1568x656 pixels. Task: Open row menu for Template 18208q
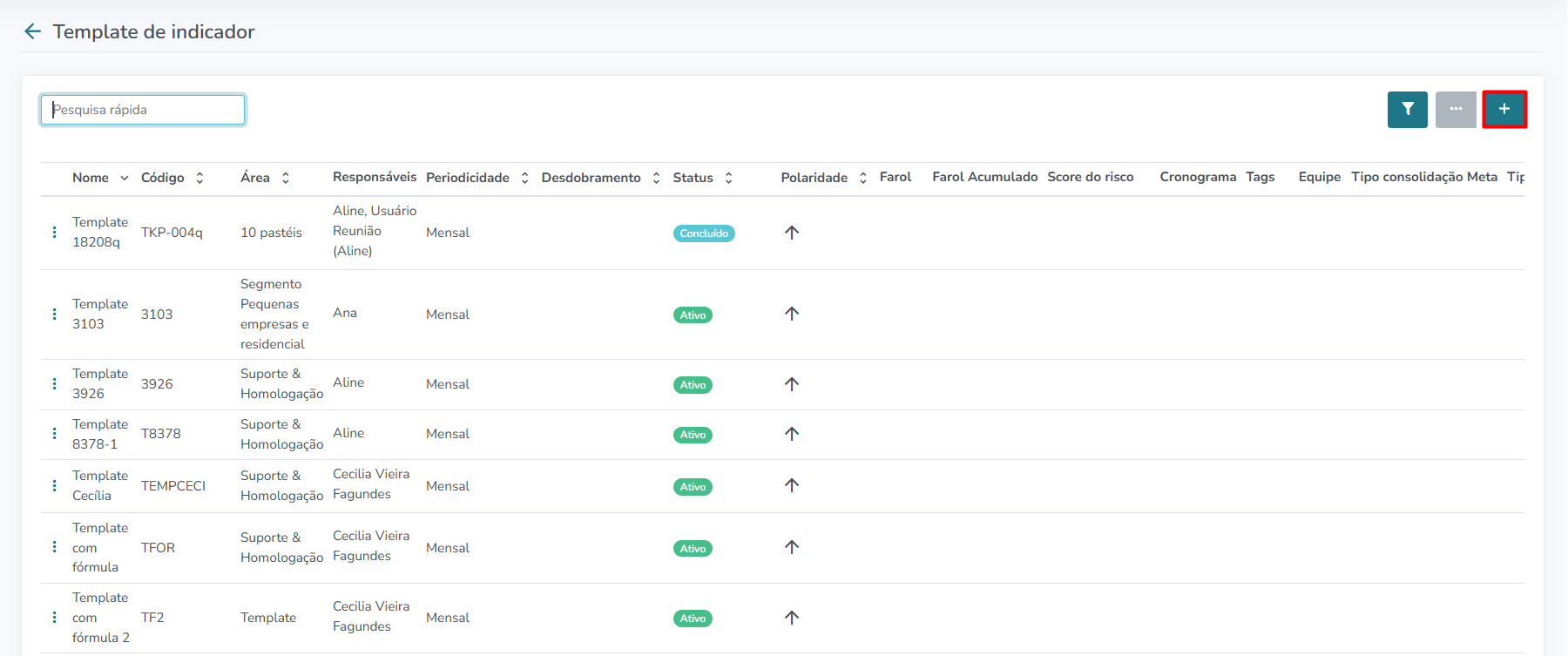click(54, 233)
